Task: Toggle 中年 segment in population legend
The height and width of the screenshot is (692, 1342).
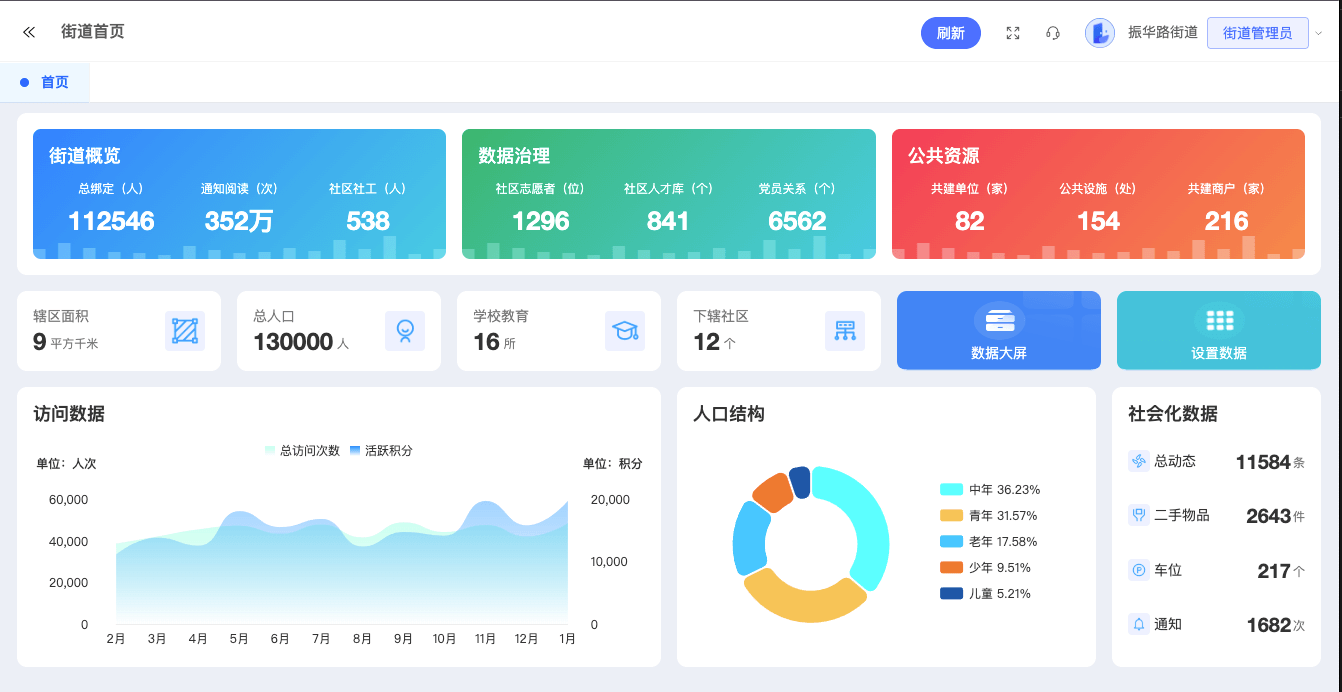Action: 990,490
